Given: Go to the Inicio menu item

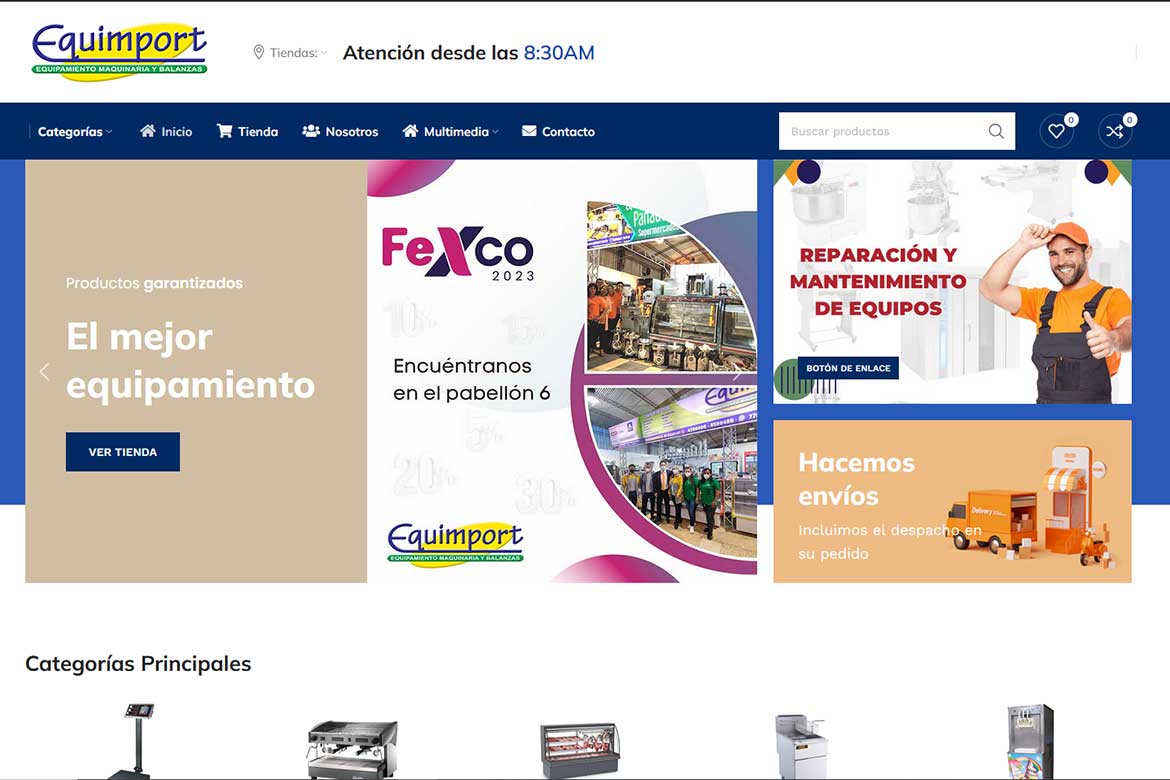Looking at the screenshot, I should tap(177, 131).
